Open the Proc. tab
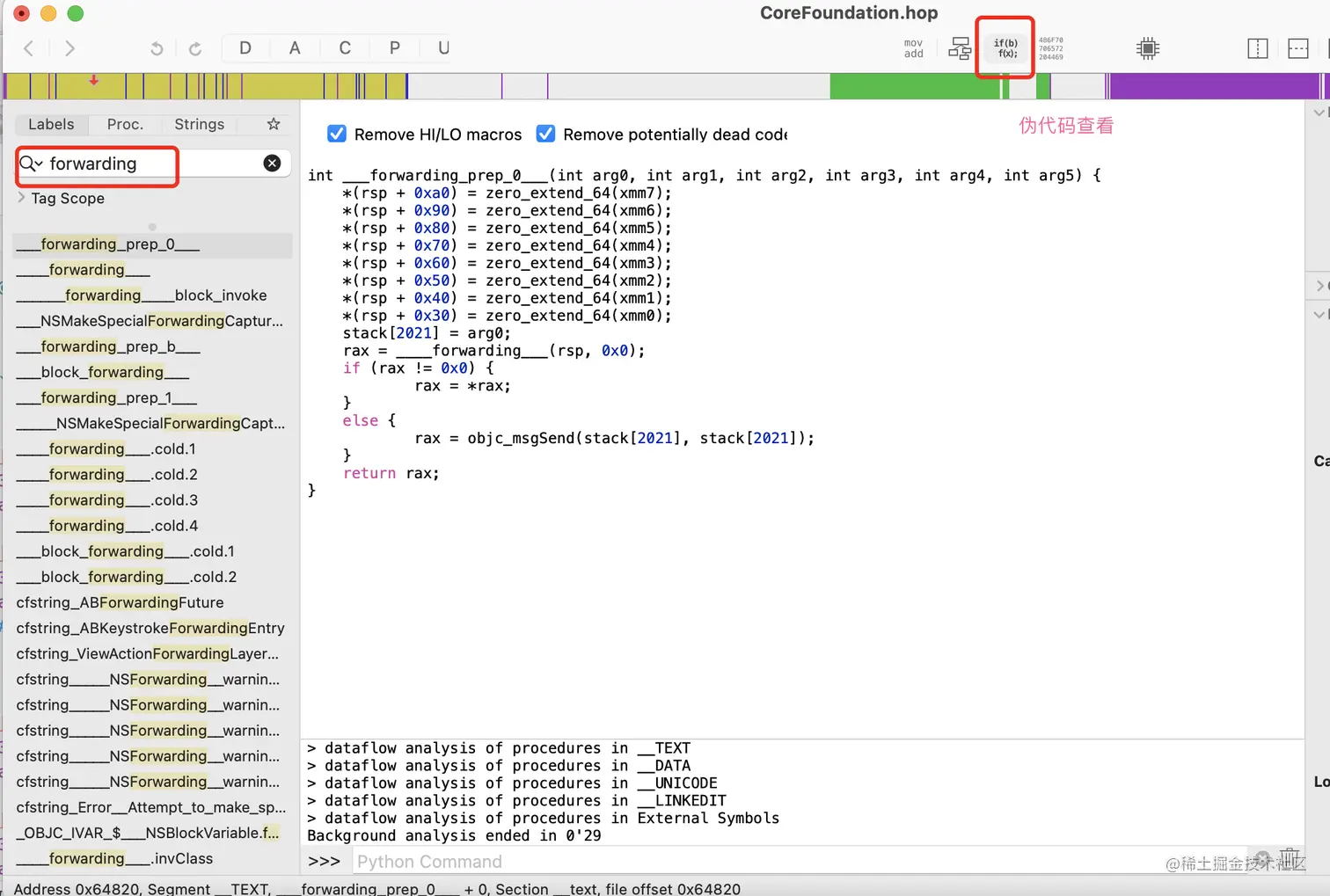 125,124
